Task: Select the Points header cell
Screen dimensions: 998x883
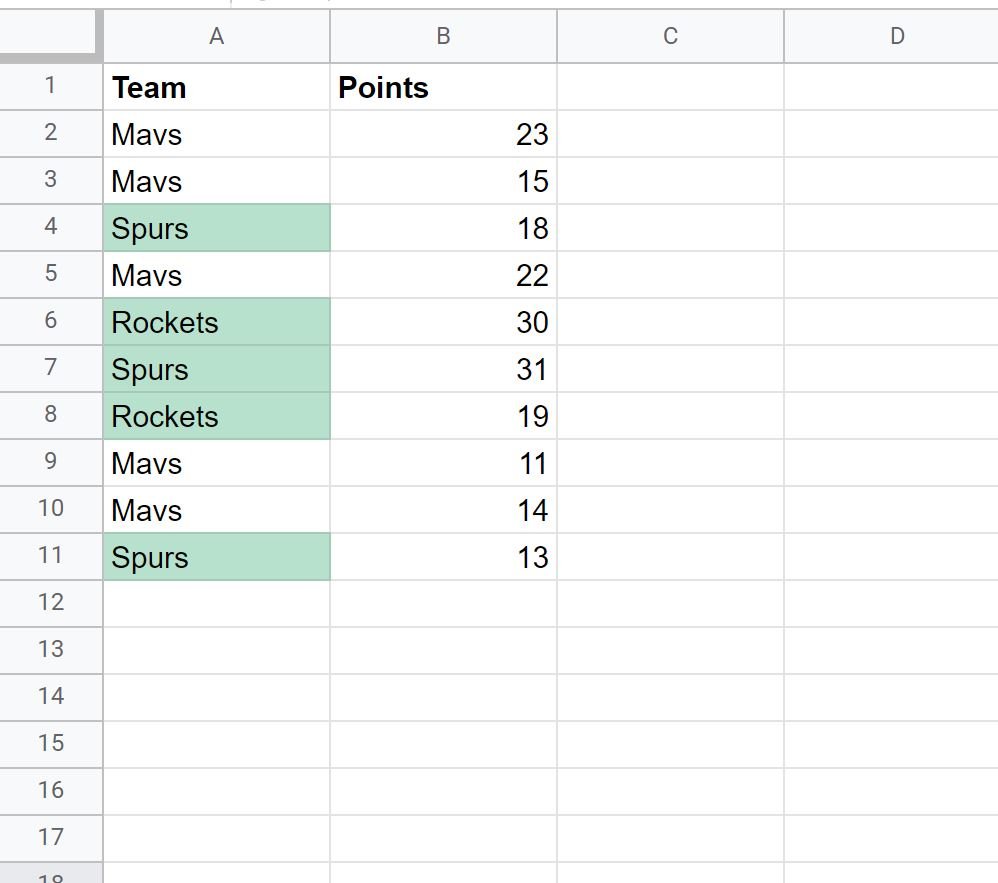Action: point(444,87)
